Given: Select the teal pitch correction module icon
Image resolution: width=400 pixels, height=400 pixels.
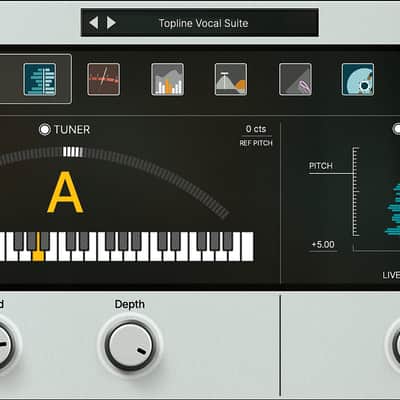Looking at the screenshot, I should [x=40, y=79].
